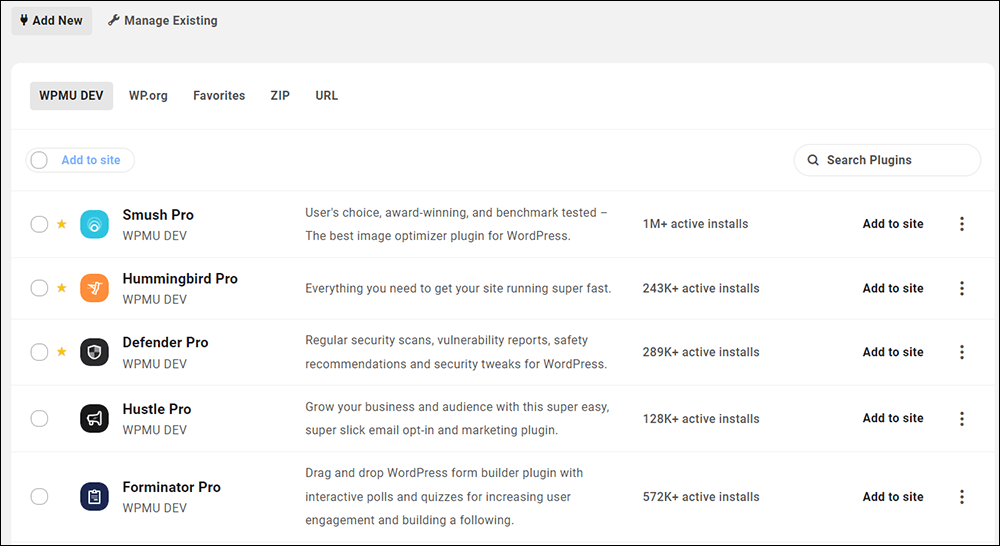Click Defender description about security scans
Viewport: 1000px width, 546px height.
click(x=456, y=352)
